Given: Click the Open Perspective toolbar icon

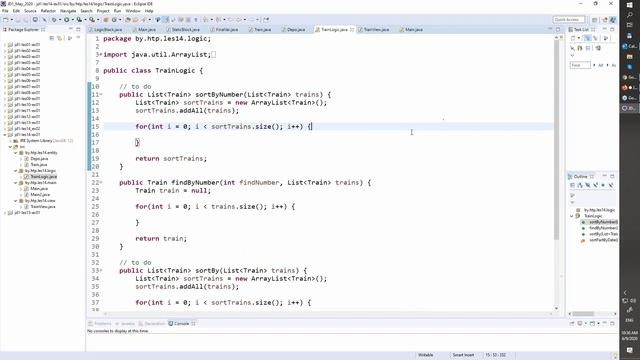Looking at the screenshot, I should click(595, 20).
